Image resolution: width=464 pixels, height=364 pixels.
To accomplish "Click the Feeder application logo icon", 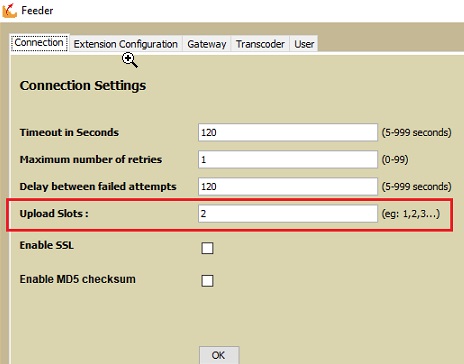I will (x=9, y=11).
